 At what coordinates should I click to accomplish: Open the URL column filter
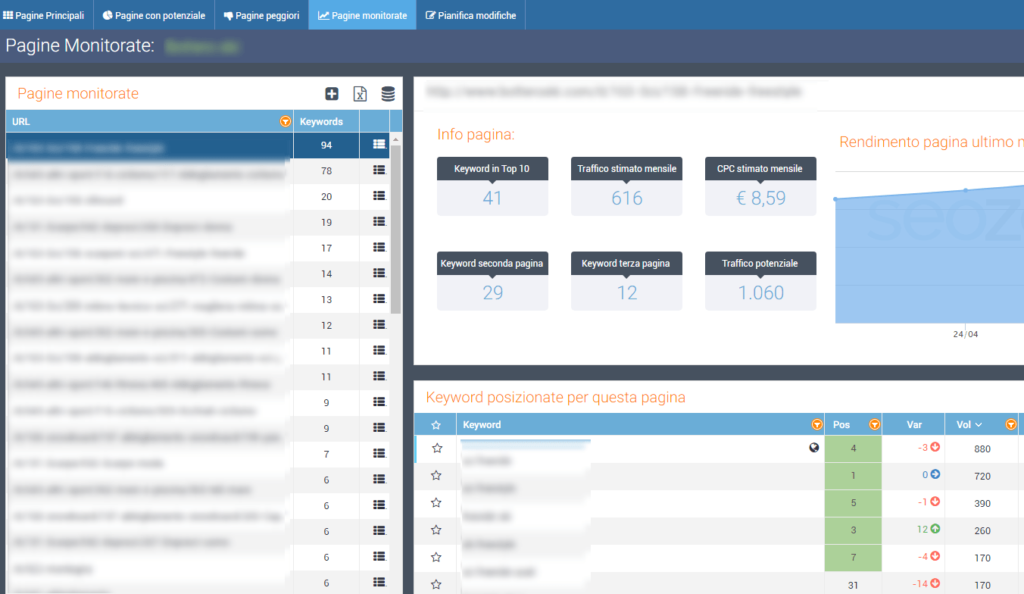click(x=286, y=122)
